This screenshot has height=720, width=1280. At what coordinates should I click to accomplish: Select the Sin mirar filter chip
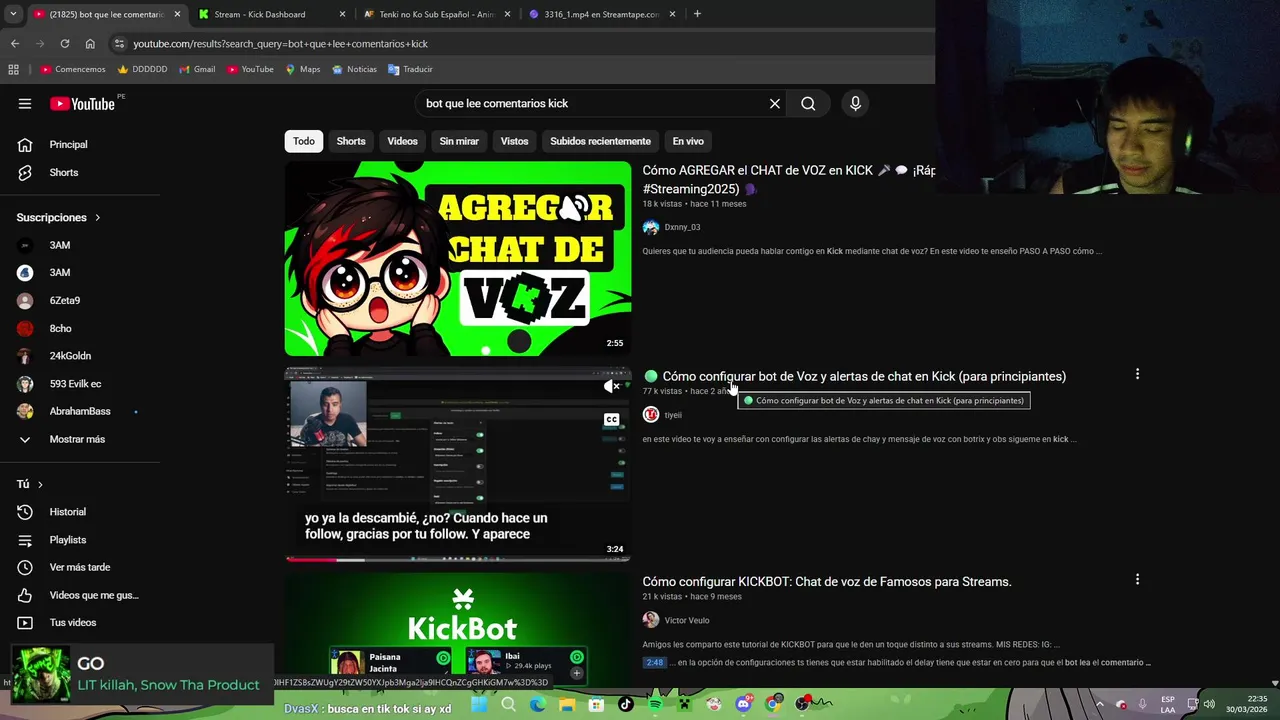click(x=459, y=141)
